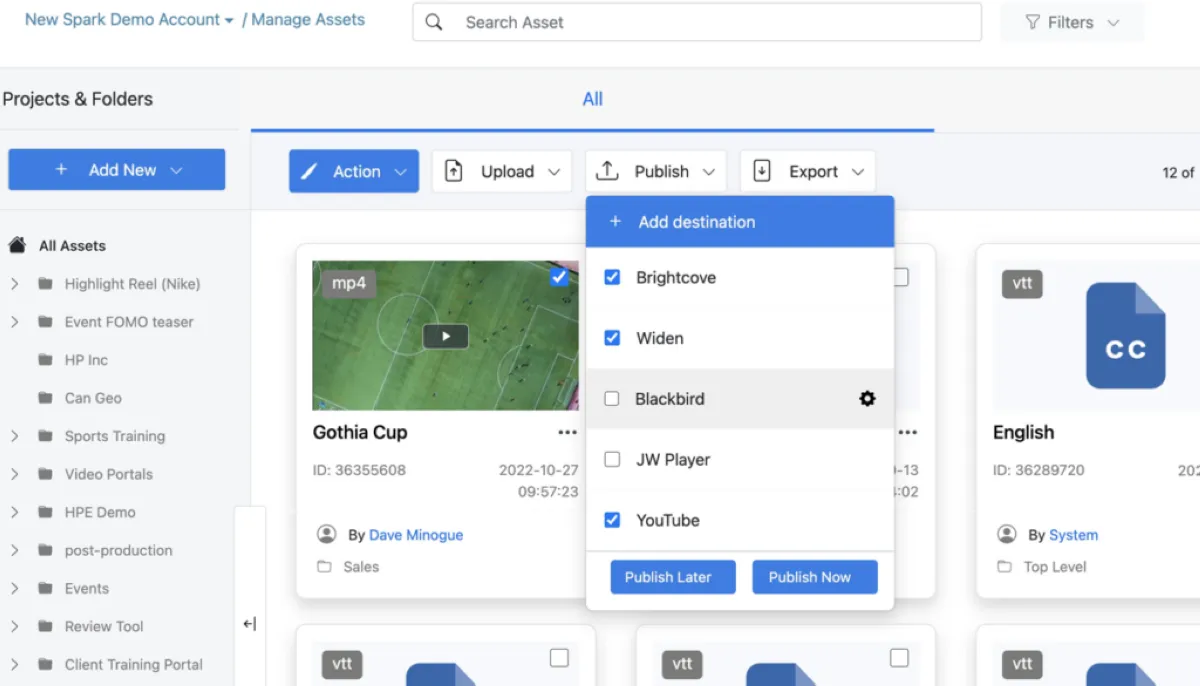Click in the Search Asset field

[697, 22]
